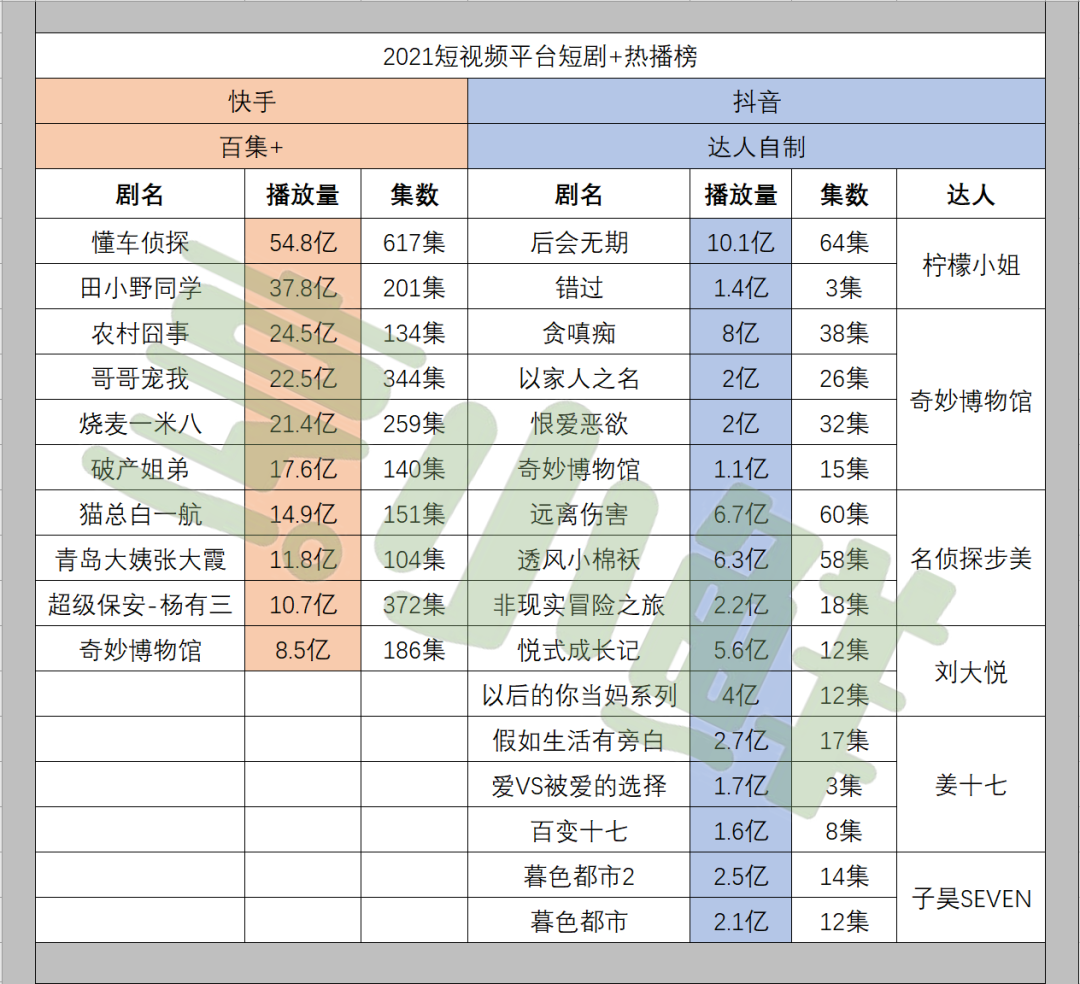Select the 32集 cell

844,423
